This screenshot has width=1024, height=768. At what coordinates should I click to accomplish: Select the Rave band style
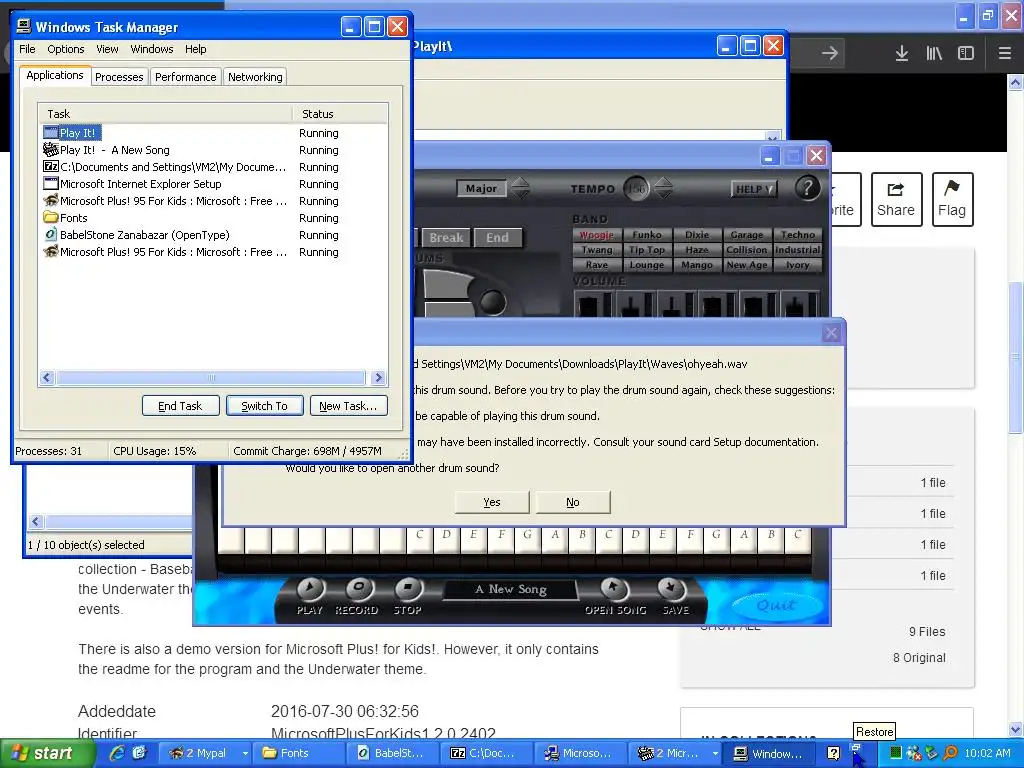coord(596,264)
